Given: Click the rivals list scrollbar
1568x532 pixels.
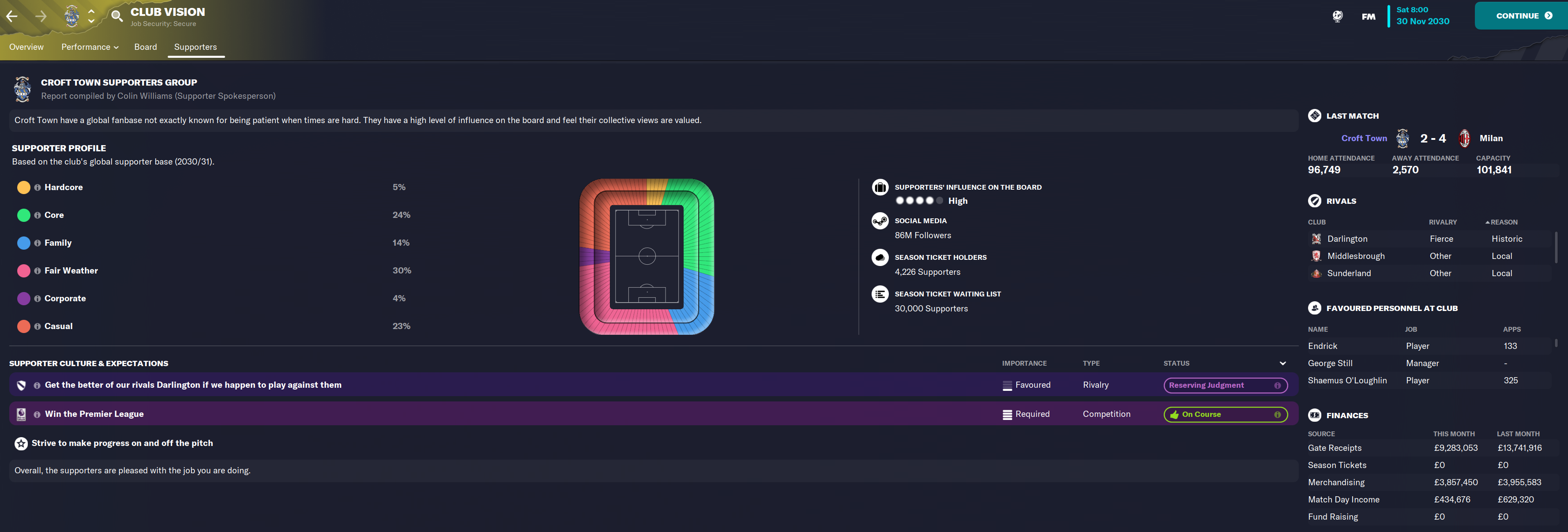Looking at the screenshot, I should 1557,247.
